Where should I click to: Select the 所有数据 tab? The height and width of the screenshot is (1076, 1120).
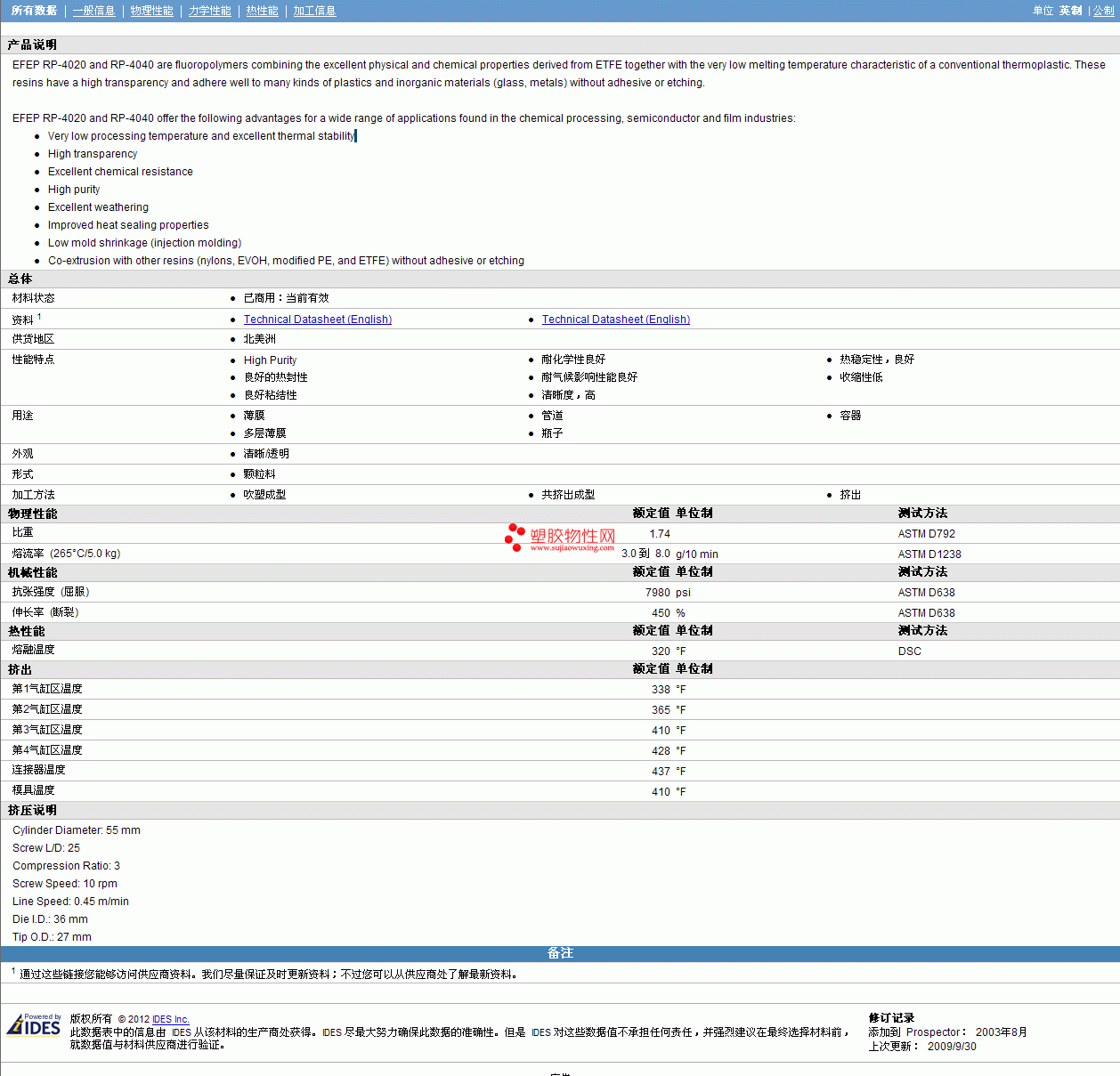[x=34, y=11]
